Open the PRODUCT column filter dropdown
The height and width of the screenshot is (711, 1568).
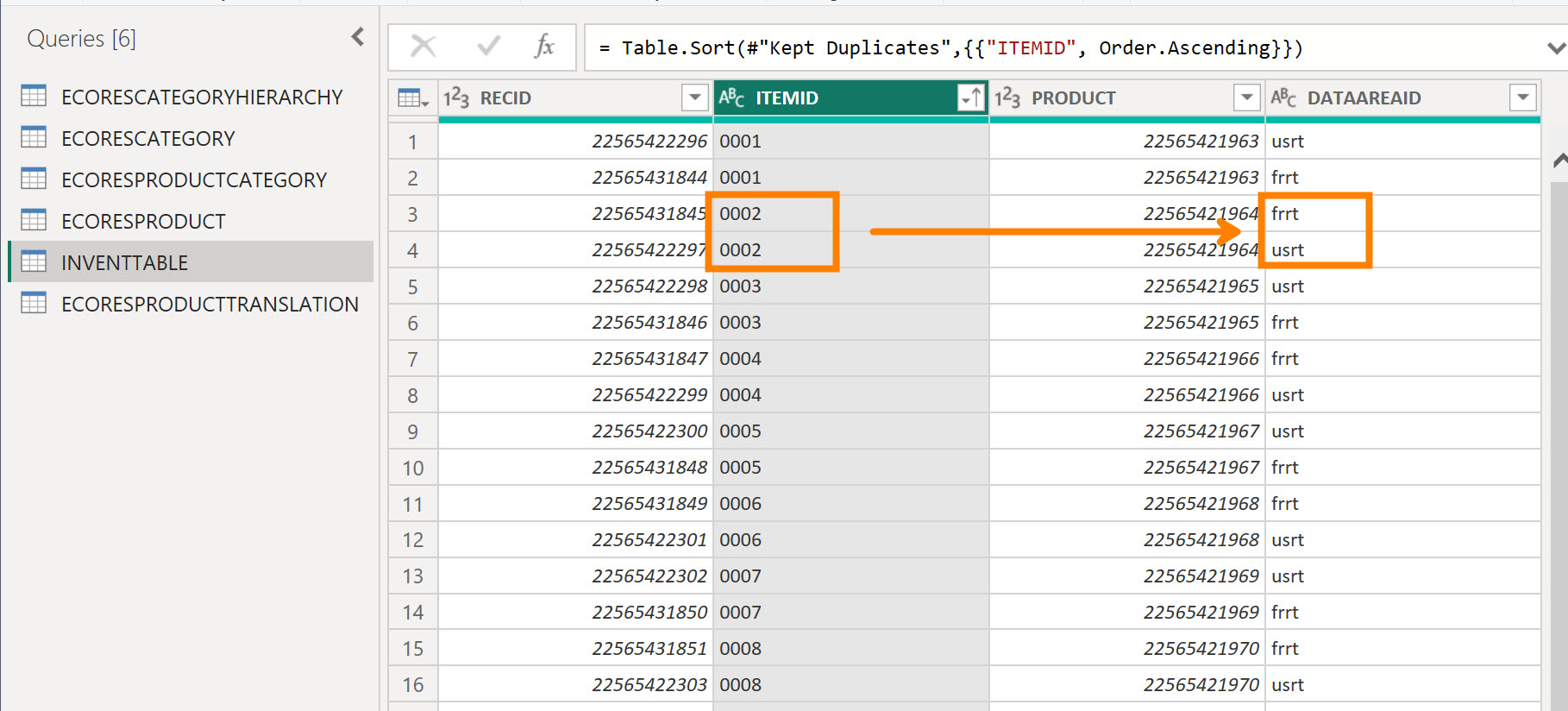pyautogui.click(x=1246, y=98)
